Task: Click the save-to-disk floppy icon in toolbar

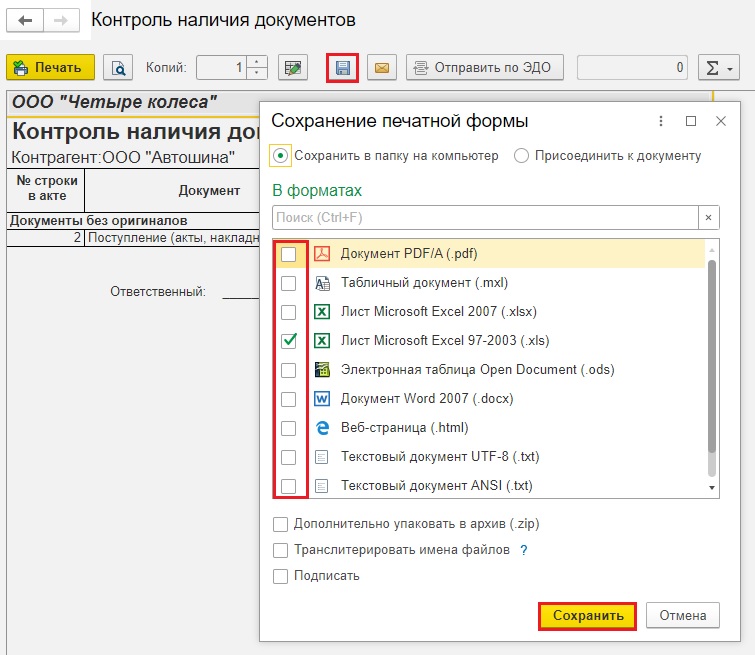Action: 343,68
